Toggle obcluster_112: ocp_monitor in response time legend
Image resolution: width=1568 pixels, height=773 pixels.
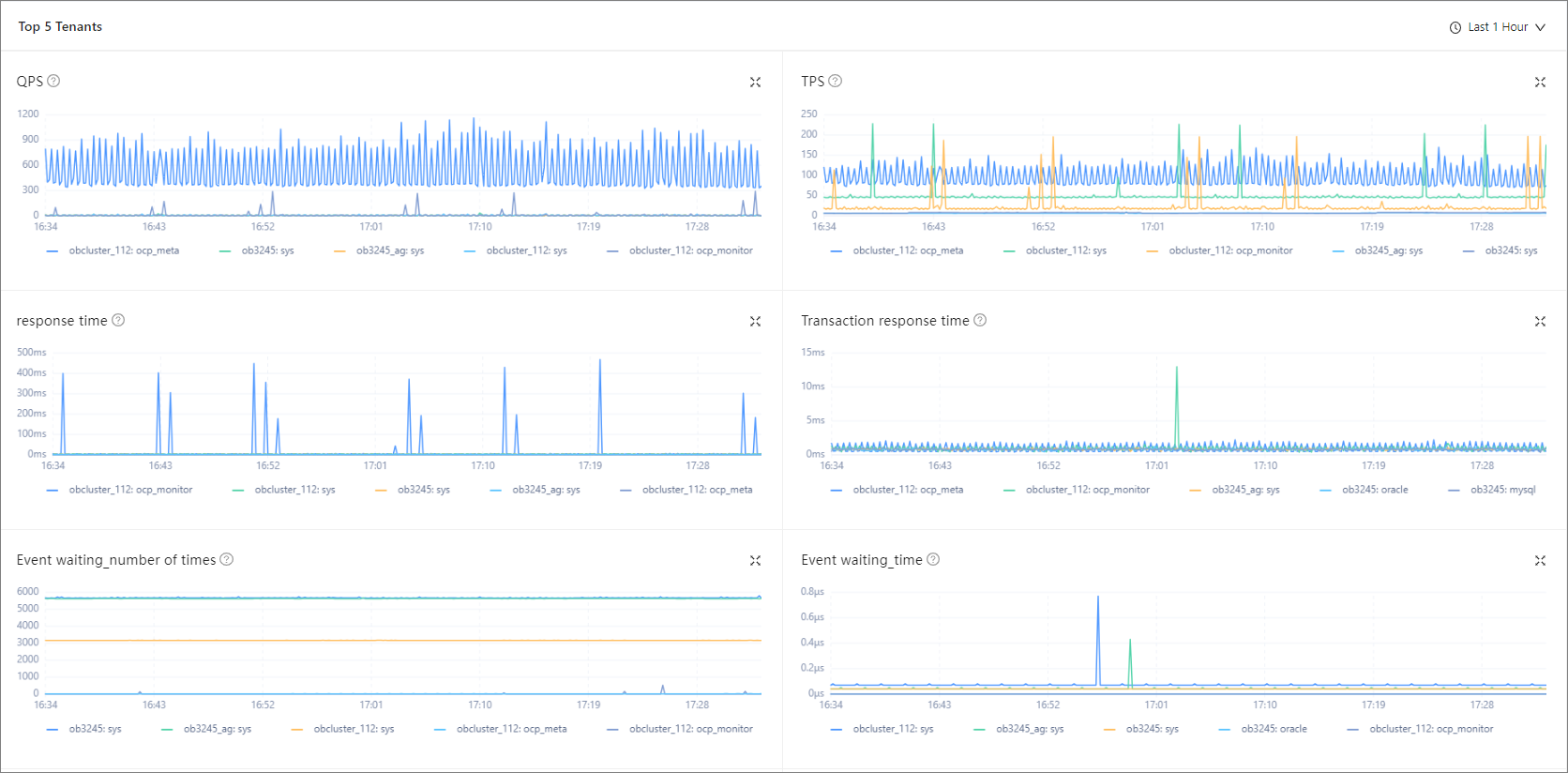129,490
